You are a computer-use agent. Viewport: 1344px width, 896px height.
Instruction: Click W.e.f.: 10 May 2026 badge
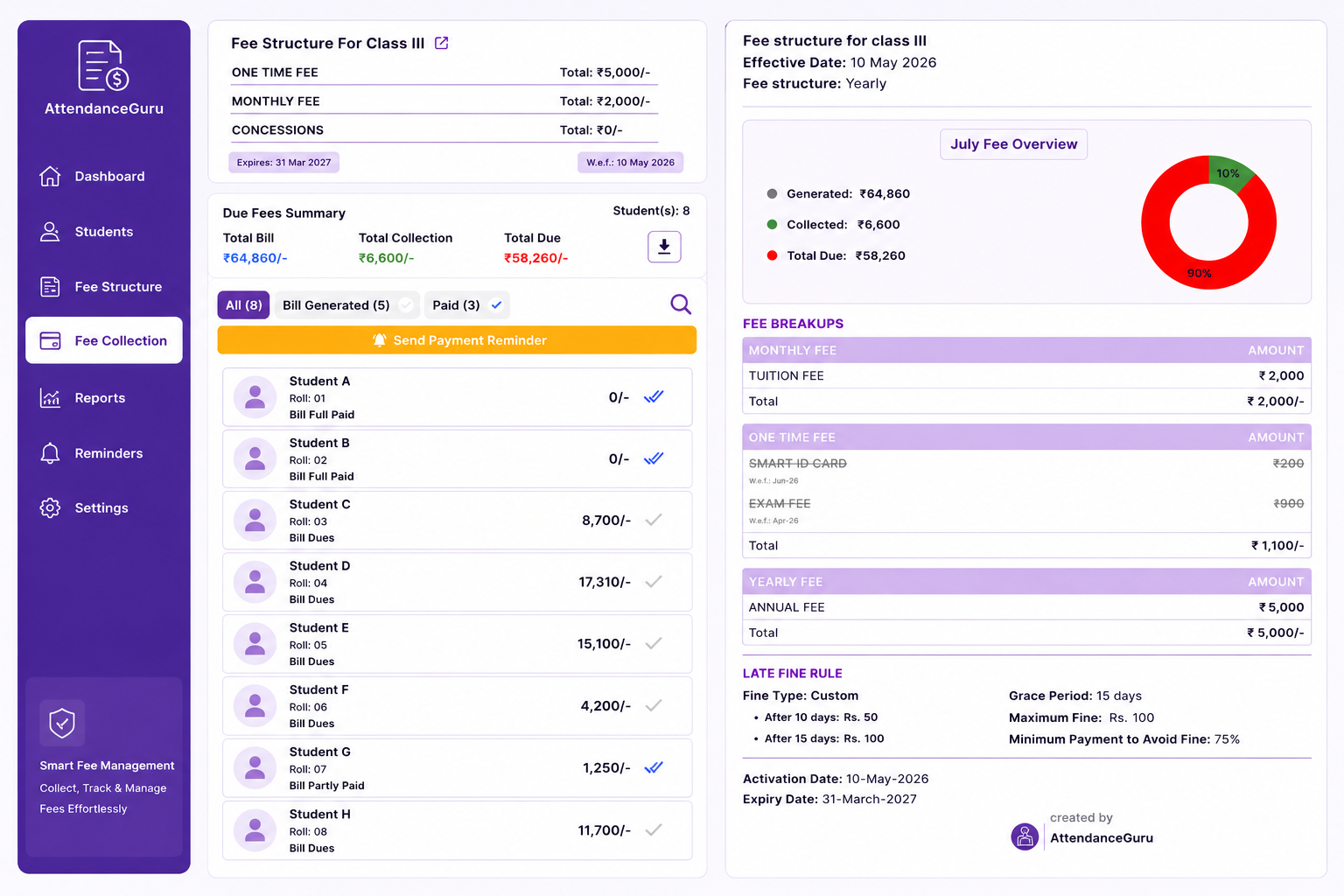(630, 163)
